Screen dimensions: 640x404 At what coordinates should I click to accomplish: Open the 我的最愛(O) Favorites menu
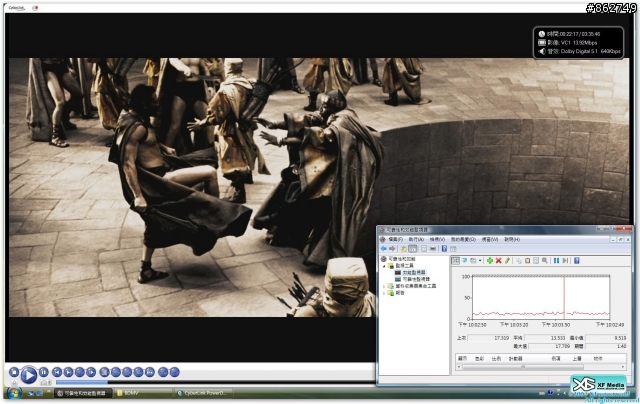[463, 240]
